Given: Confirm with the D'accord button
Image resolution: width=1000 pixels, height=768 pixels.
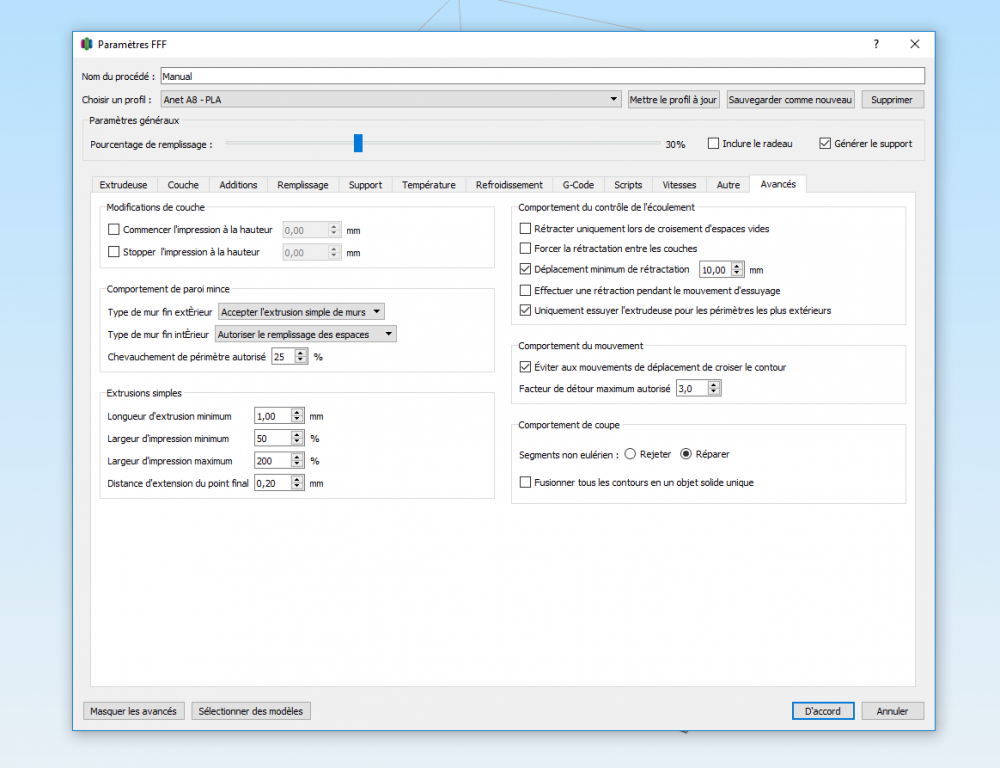Looking at the screenshot, I should point(823,711).
